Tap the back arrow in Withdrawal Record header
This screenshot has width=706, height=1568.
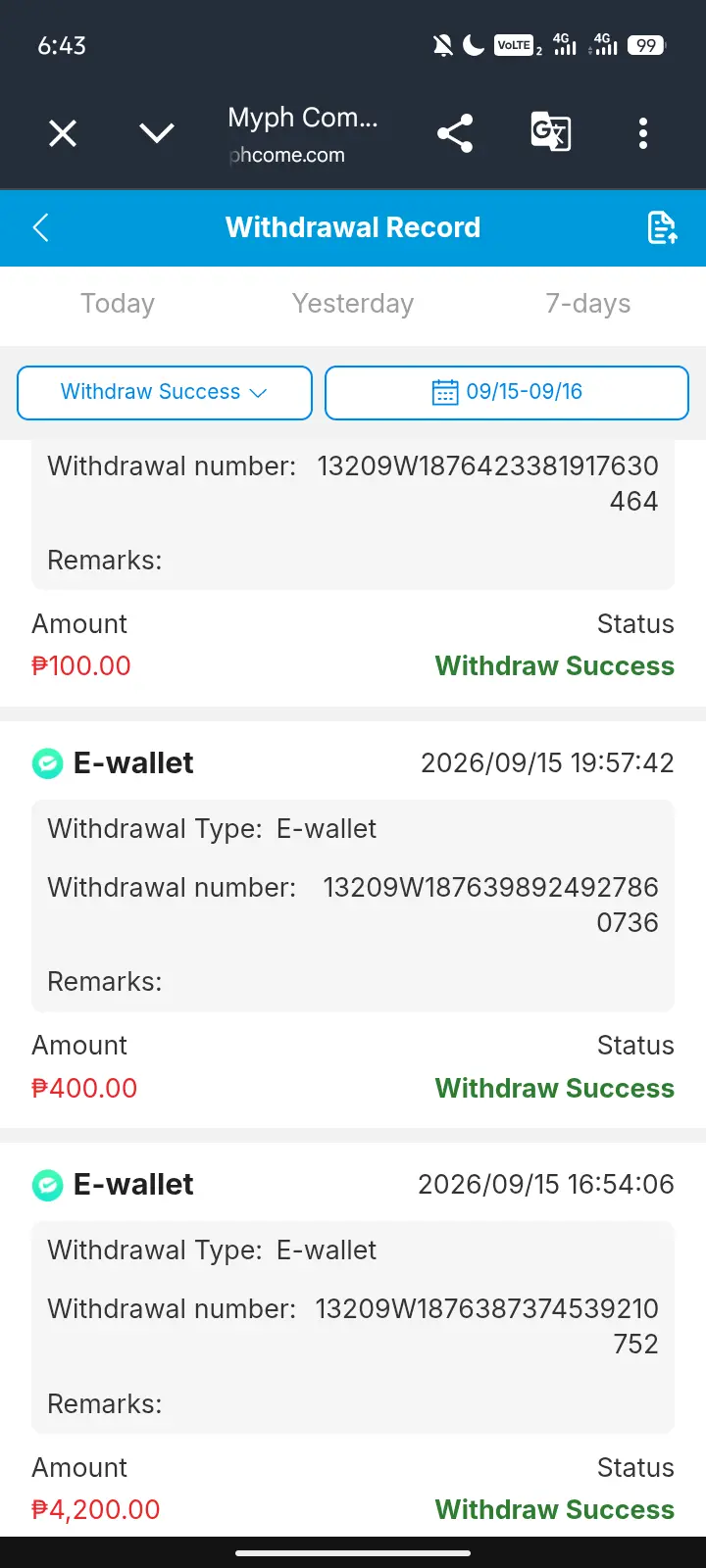click(41, 227)
